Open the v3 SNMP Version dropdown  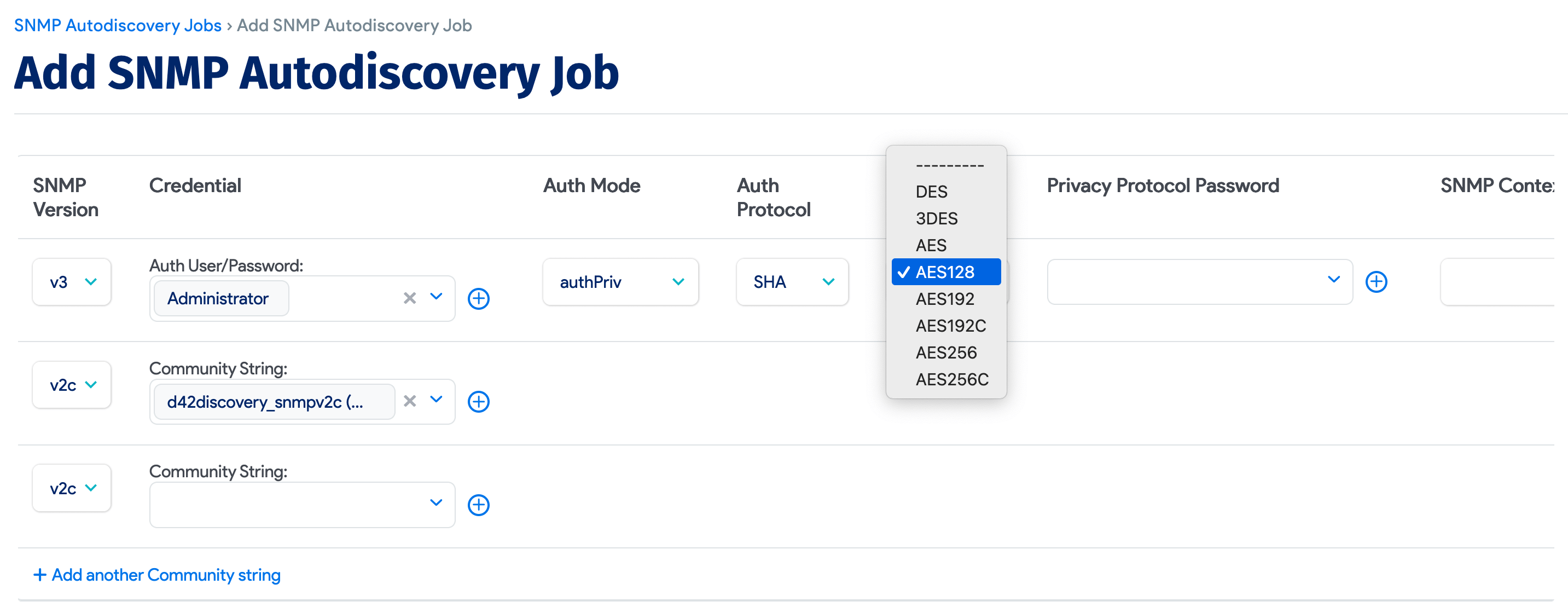click(71, 281)
